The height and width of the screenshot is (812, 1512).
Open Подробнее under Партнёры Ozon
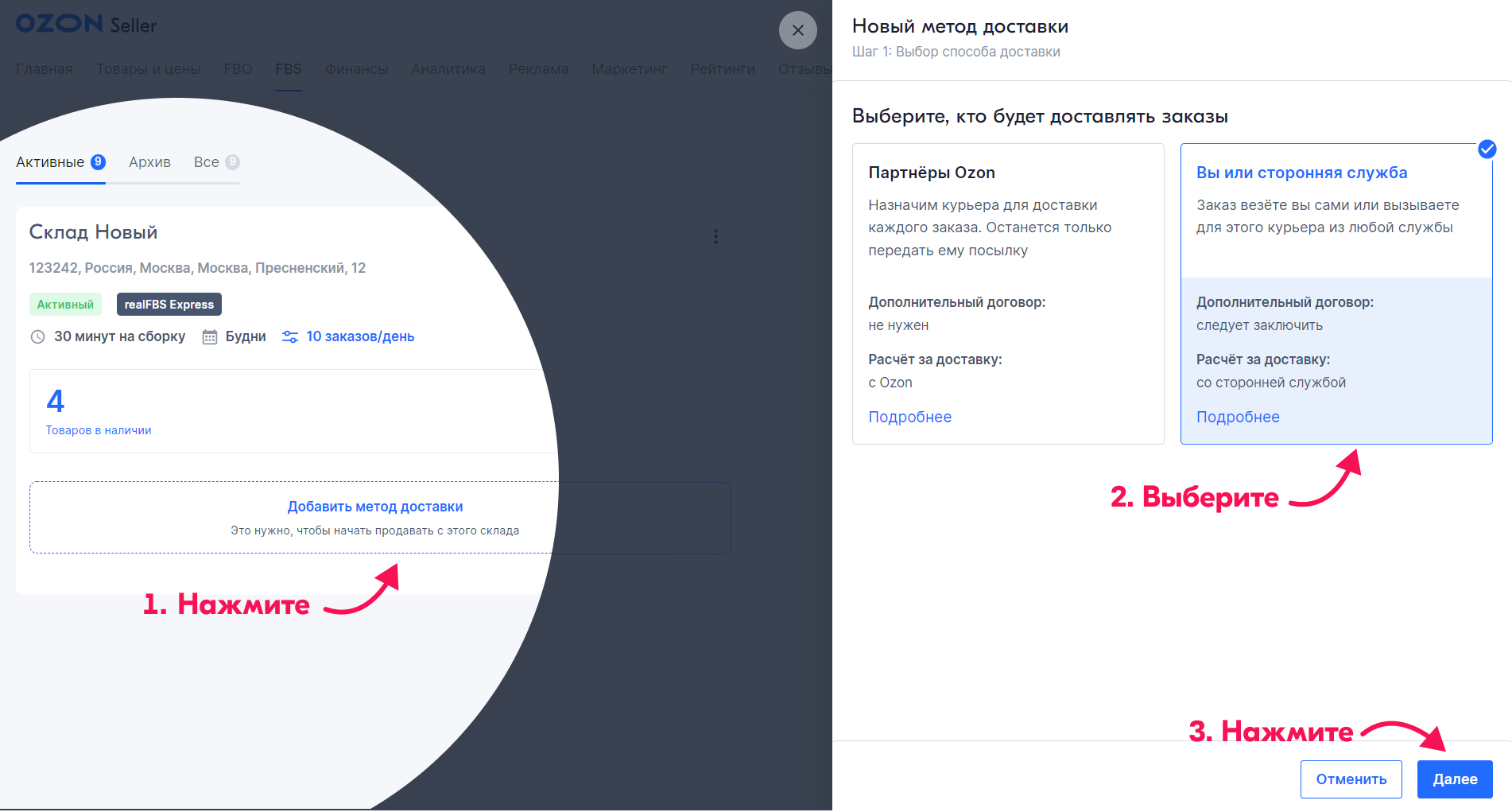click(909, 418)
